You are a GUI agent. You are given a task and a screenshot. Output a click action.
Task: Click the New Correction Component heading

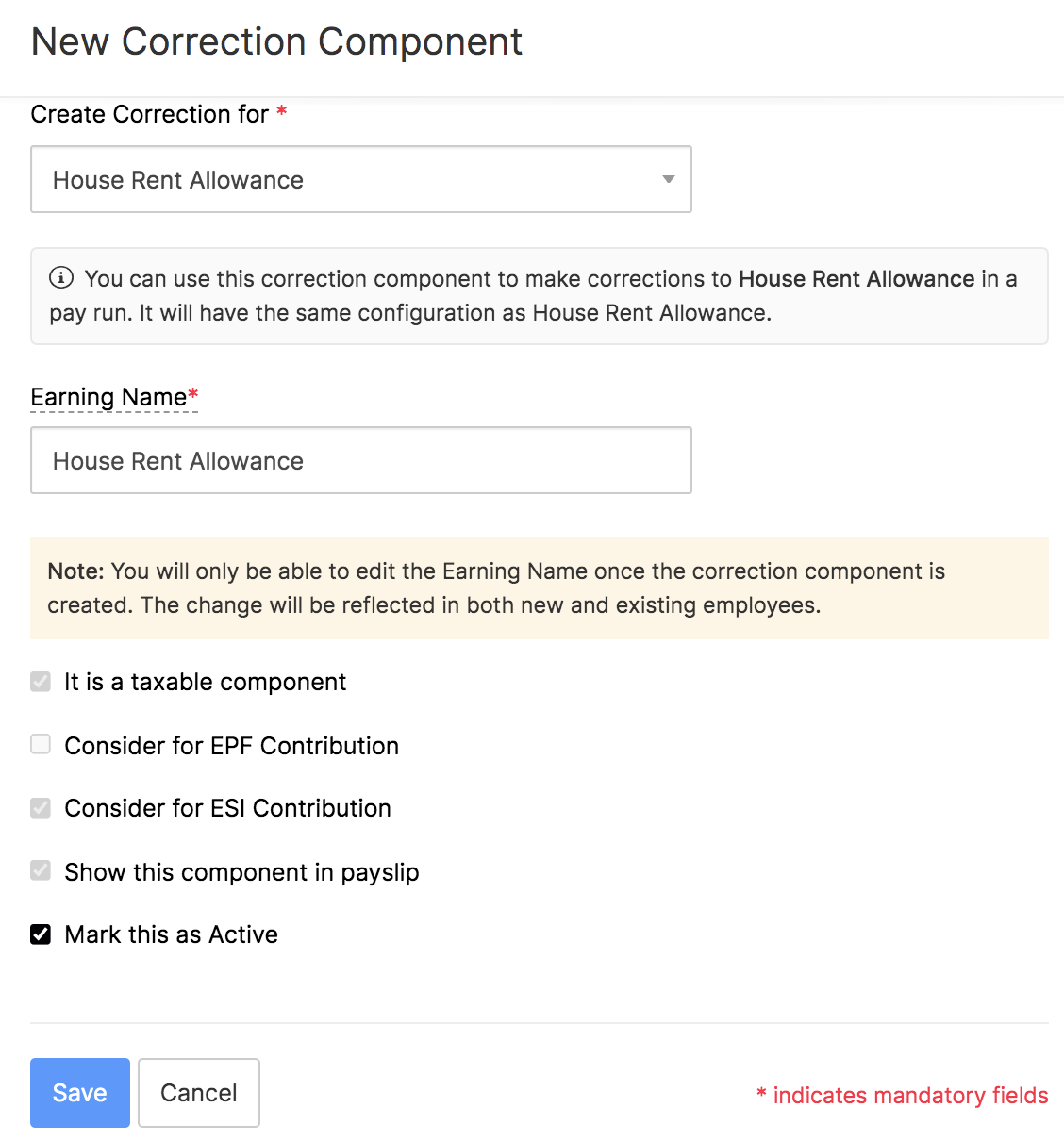(x=276, y=41)
